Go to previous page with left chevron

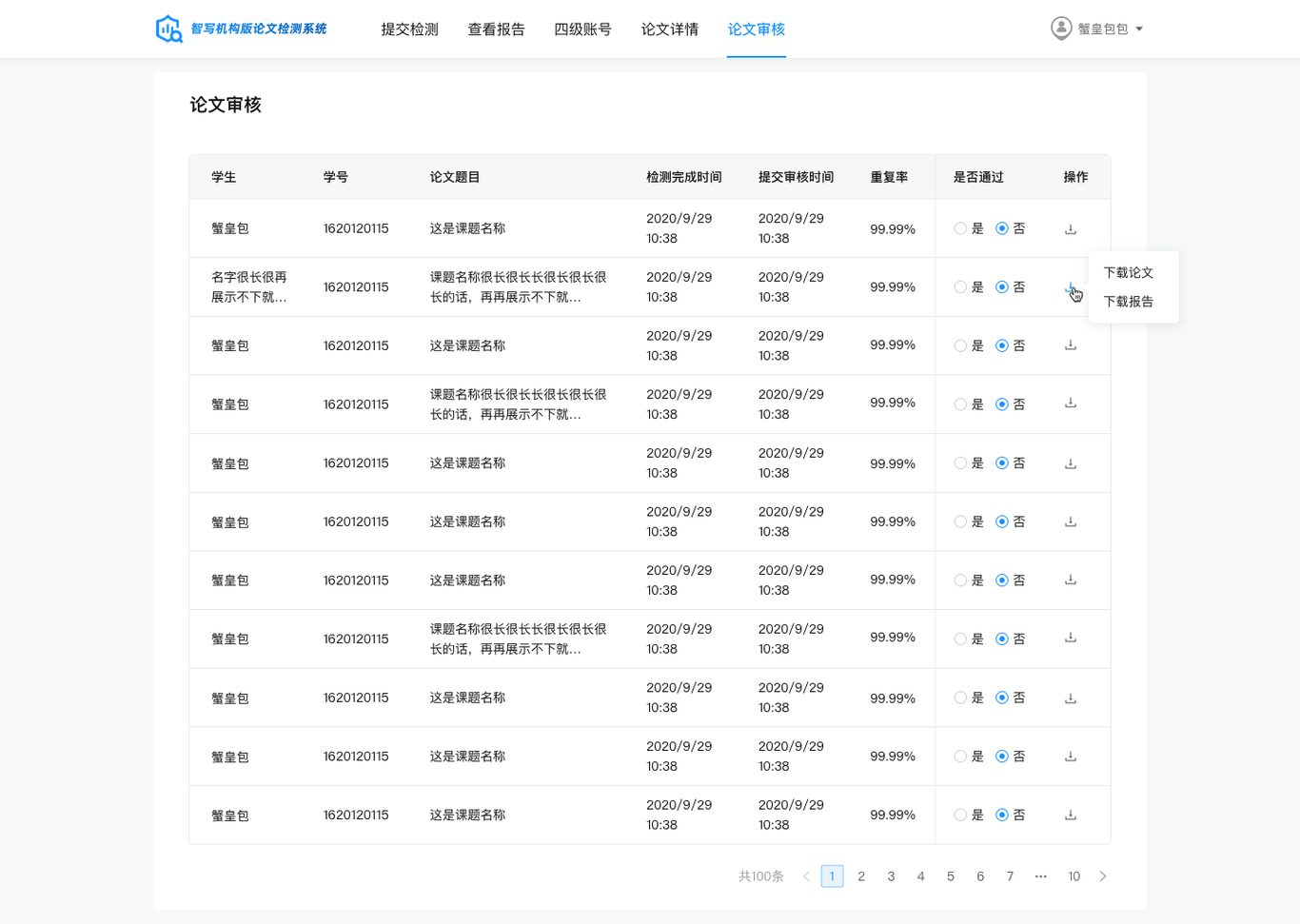tap(806, 876)
